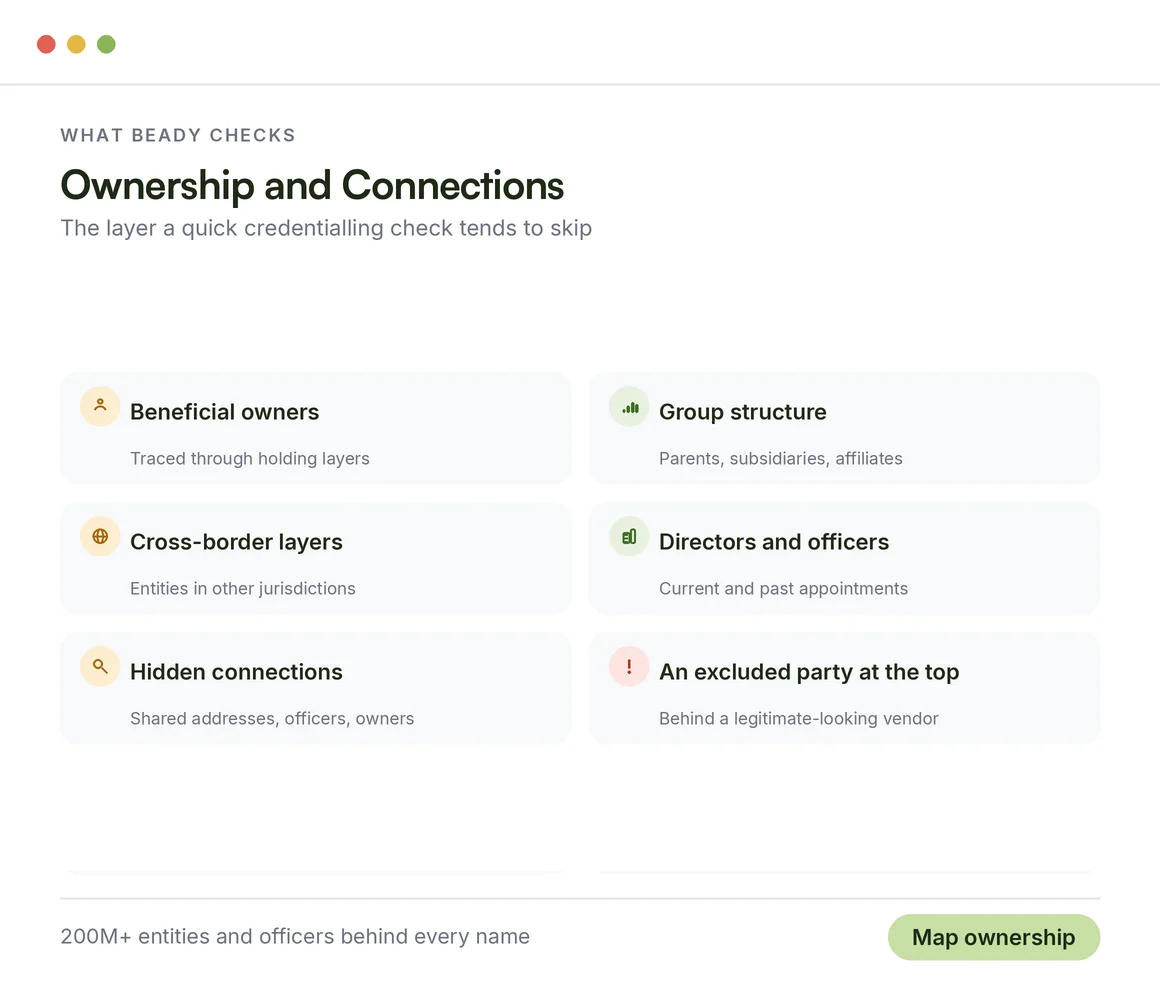Click the globe icon beside Cross-border layers
Viewport: 1160px width, 1000px height.
pyautogui.click(x=100, y=536)
